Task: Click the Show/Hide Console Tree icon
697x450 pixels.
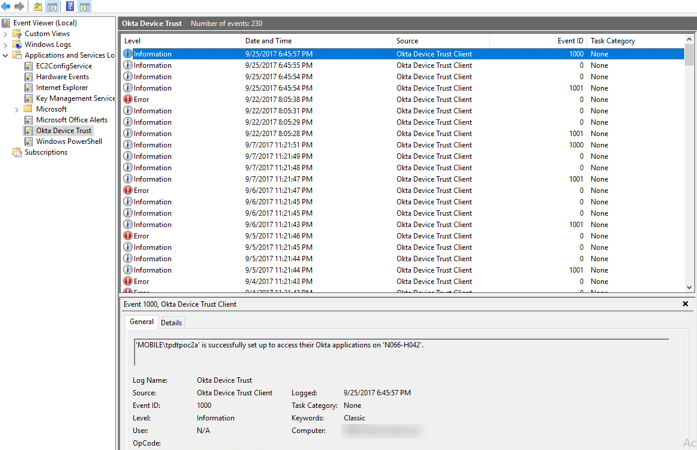Action: pyautogui.click(x=53, y=7)
